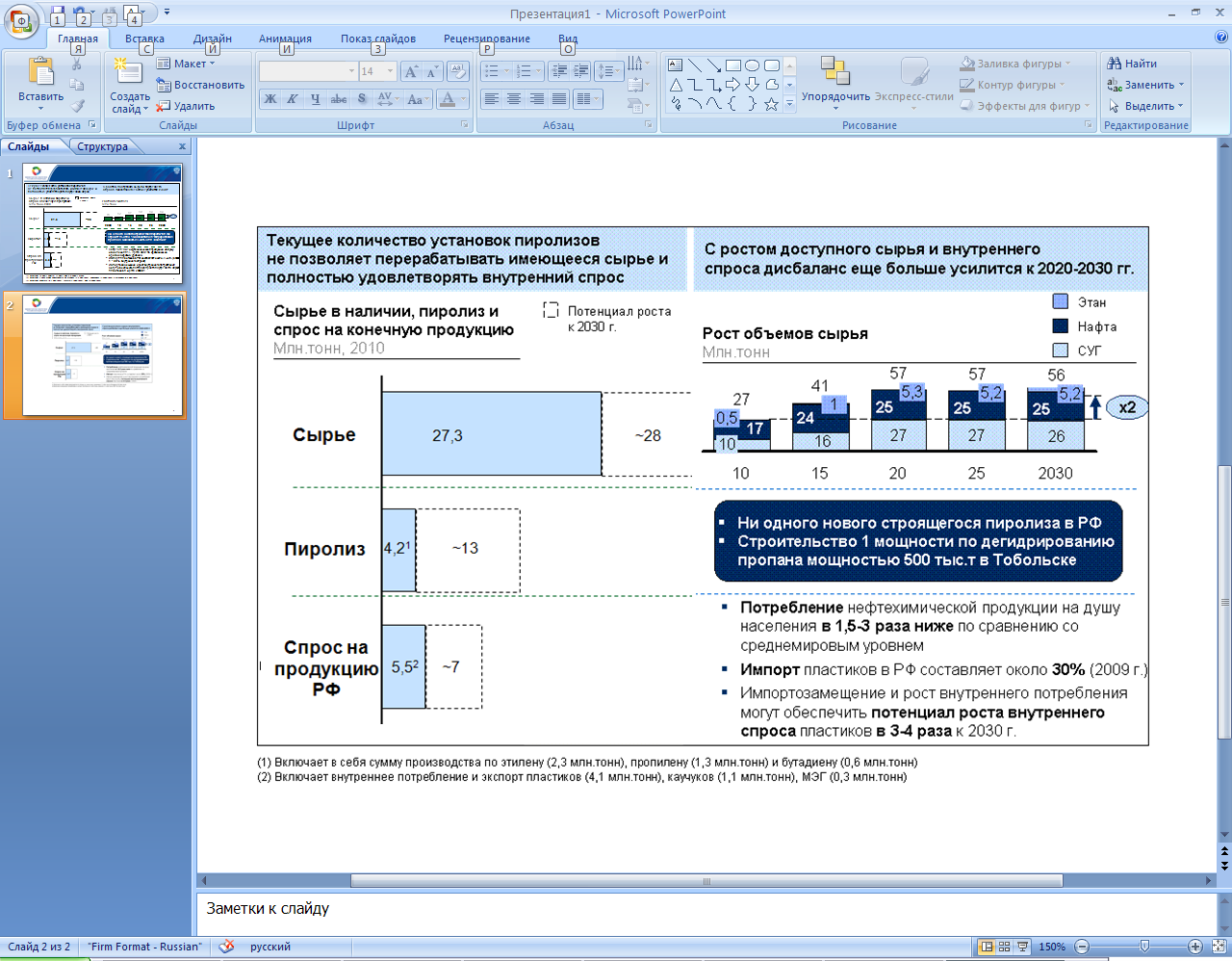1232x961 pixels.
Task: Expand the shapes gallery More arrow
Action: [790, 105]
